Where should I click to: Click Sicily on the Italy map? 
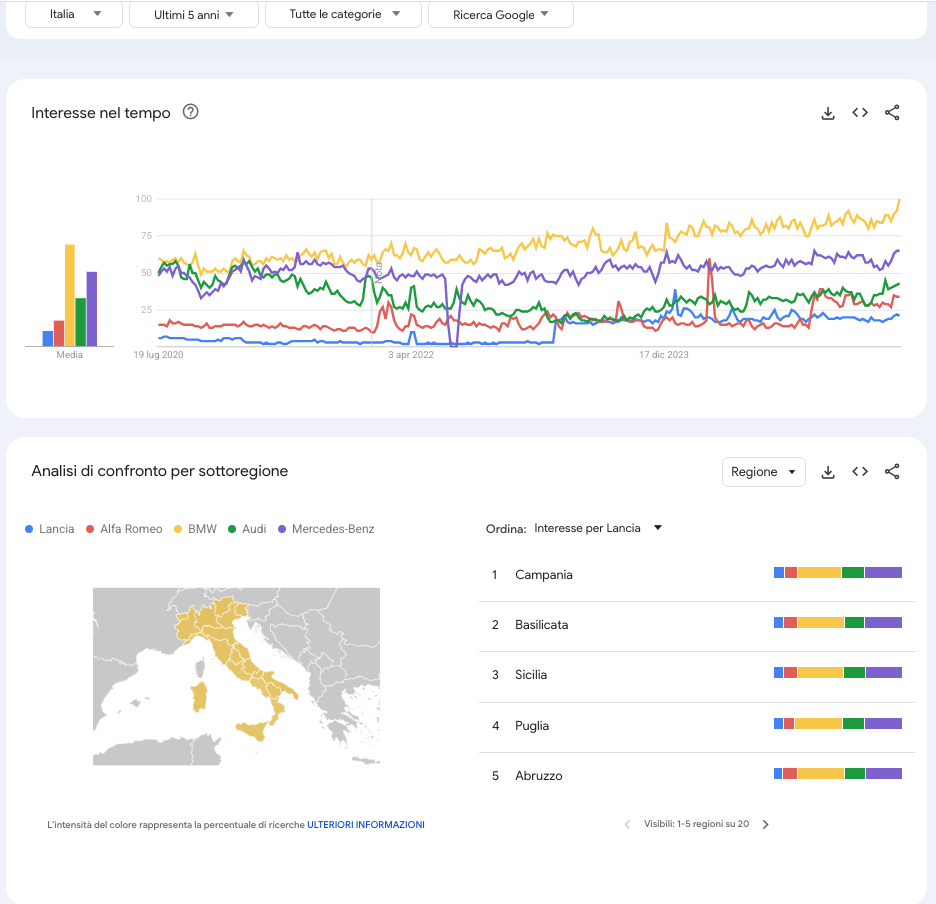(x=253, y=730)
